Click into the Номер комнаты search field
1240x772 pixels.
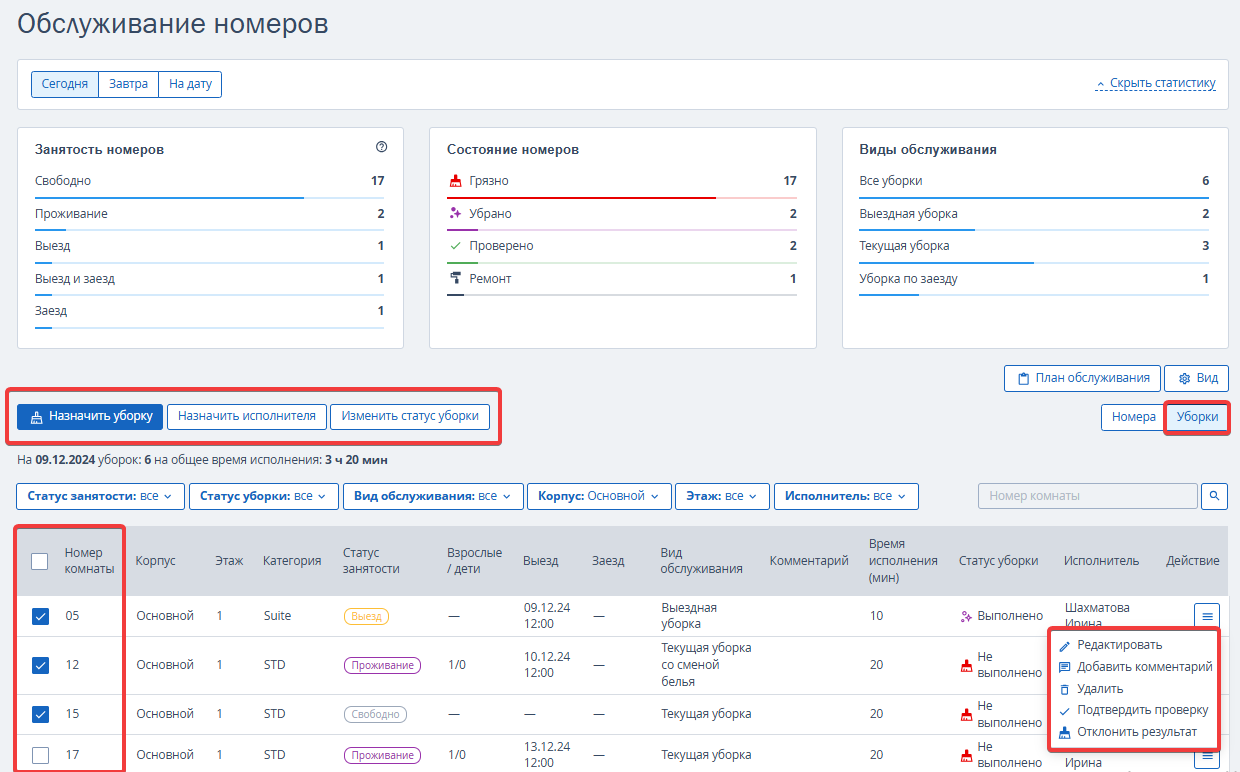pyautogui.click(x=1087, y=496)
